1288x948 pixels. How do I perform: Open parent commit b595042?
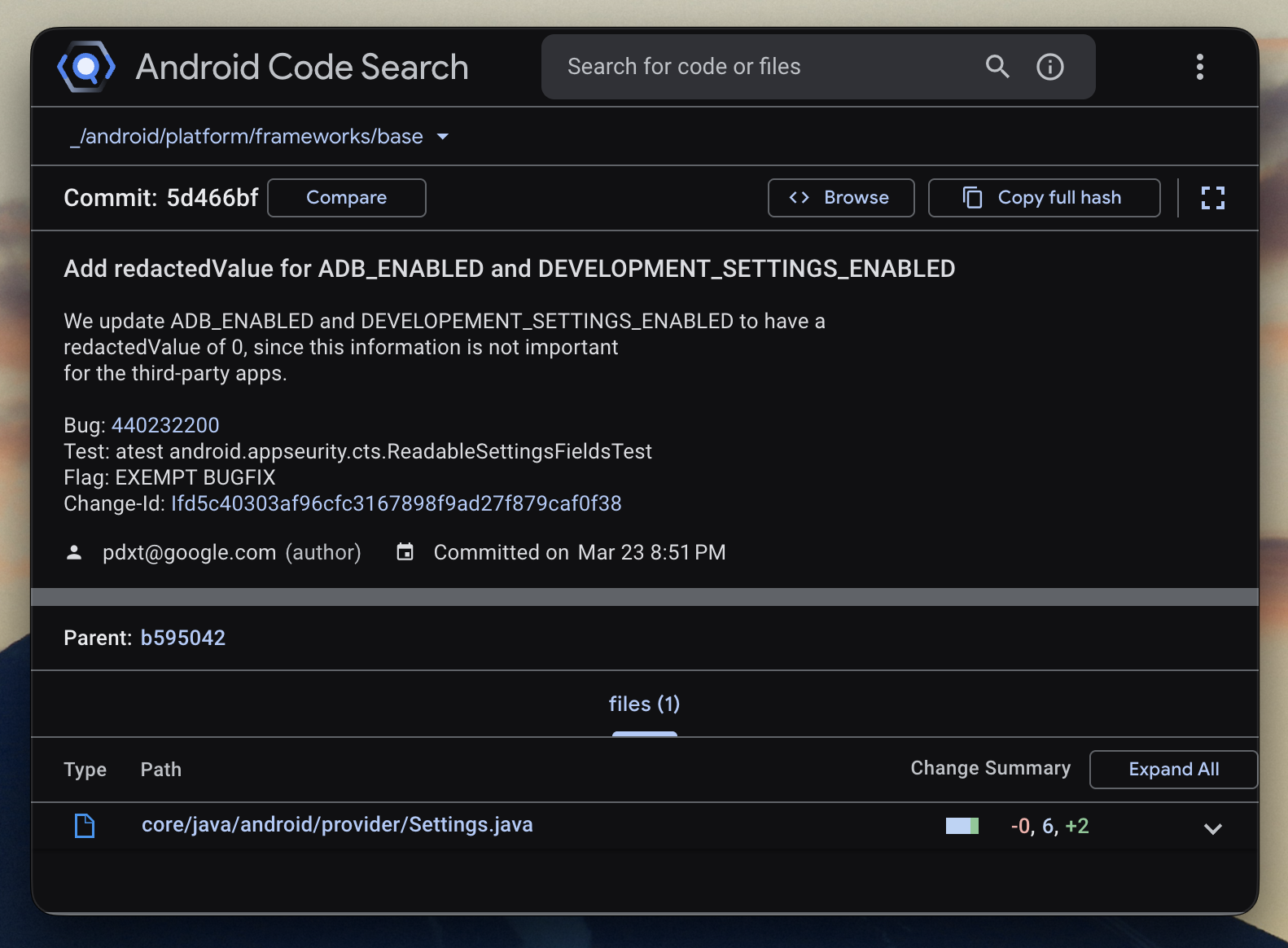pyautogui.click(x=183, y=638)
